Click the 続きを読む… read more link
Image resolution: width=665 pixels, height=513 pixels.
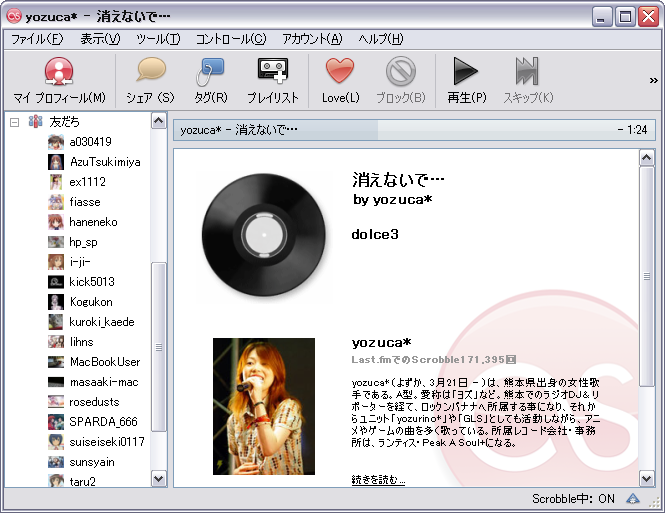point(378,480)
